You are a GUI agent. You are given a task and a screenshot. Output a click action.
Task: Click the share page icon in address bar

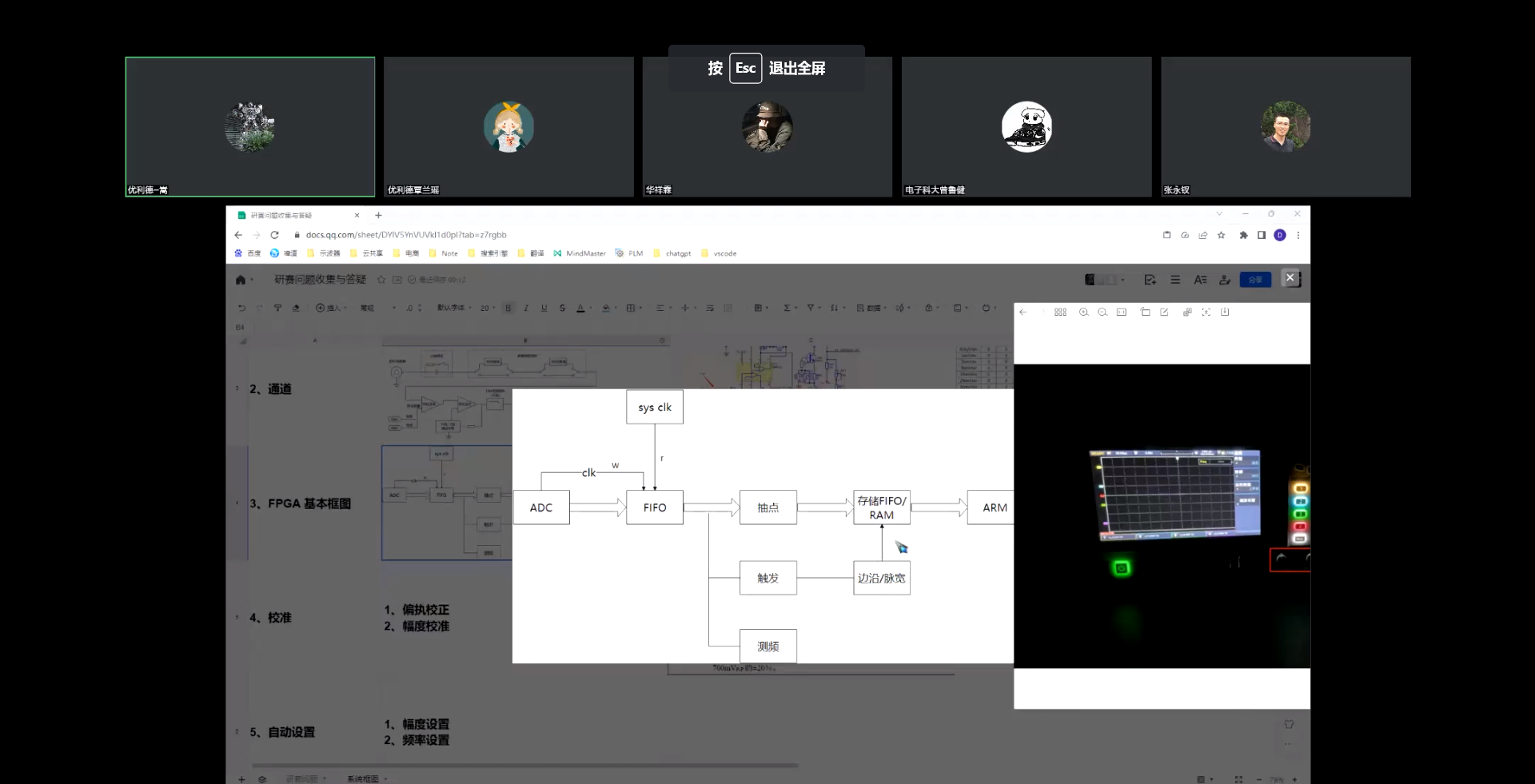(1202, 235)
